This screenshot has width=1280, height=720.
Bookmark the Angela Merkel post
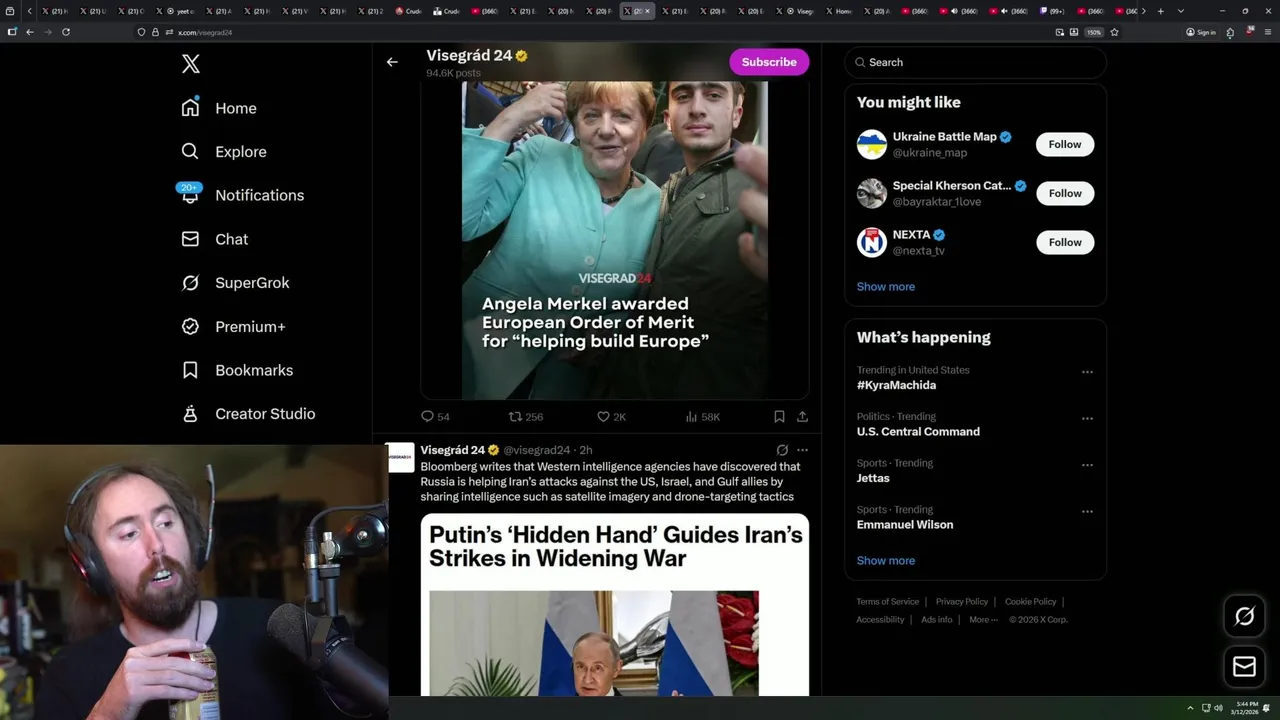point(779,417)
